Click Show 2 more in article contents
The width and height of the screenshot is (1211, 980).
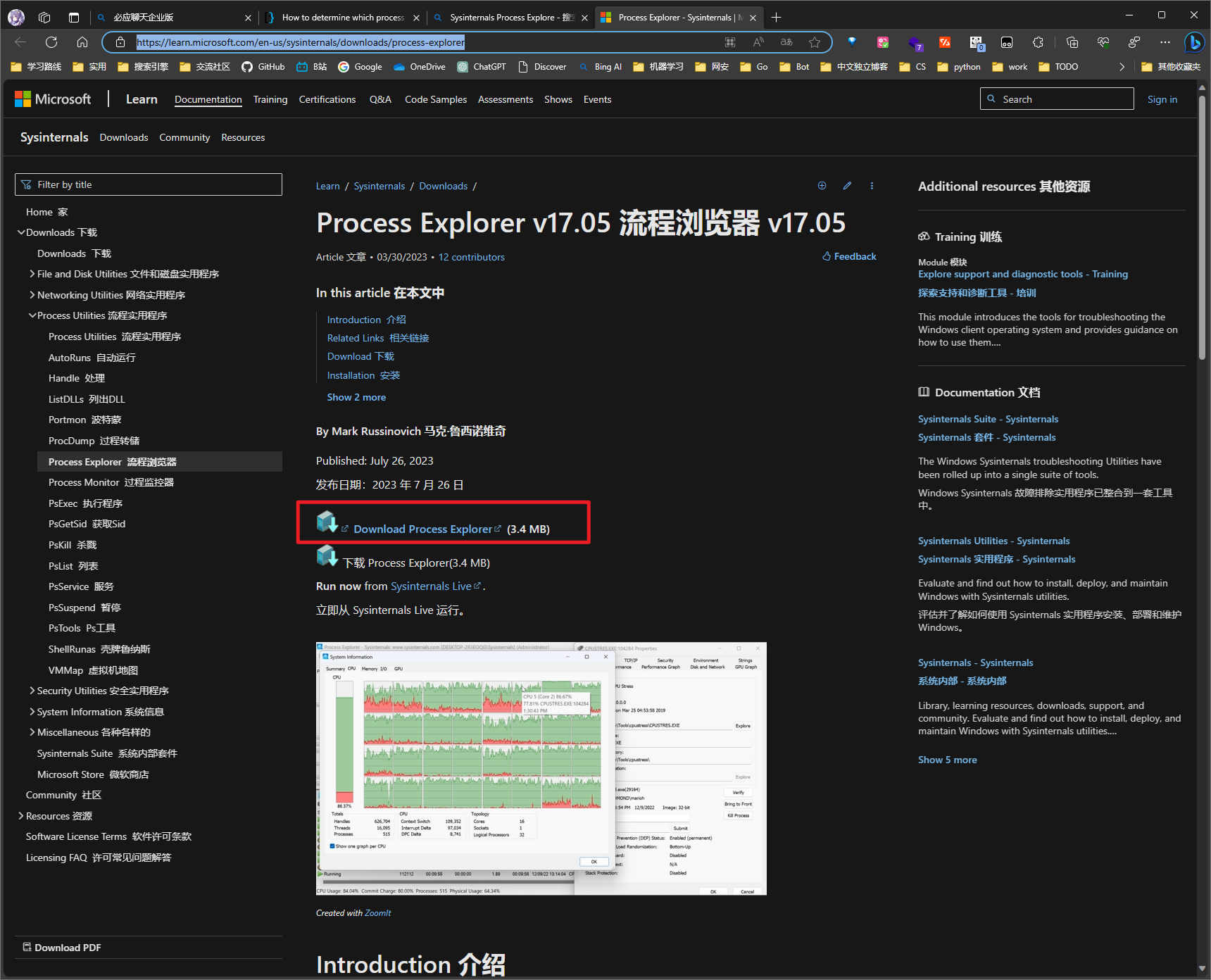356,397
